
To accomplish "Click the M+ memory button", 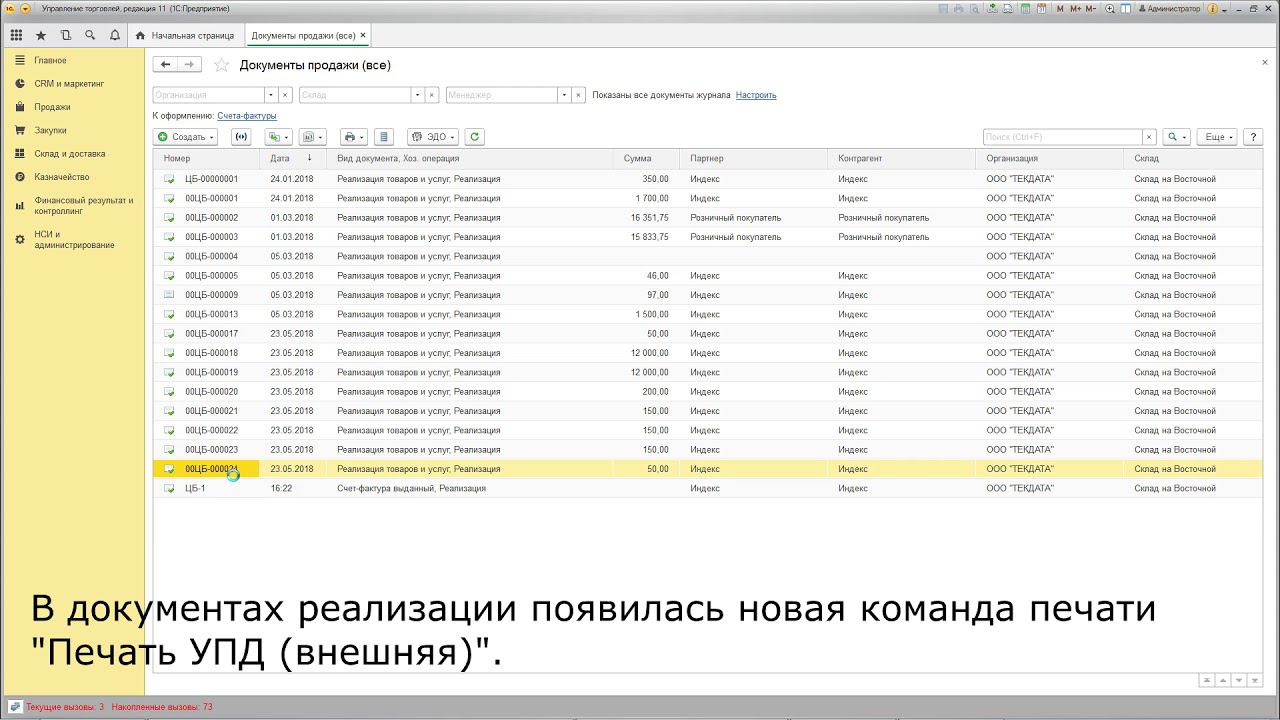I will coord(1075,8).
